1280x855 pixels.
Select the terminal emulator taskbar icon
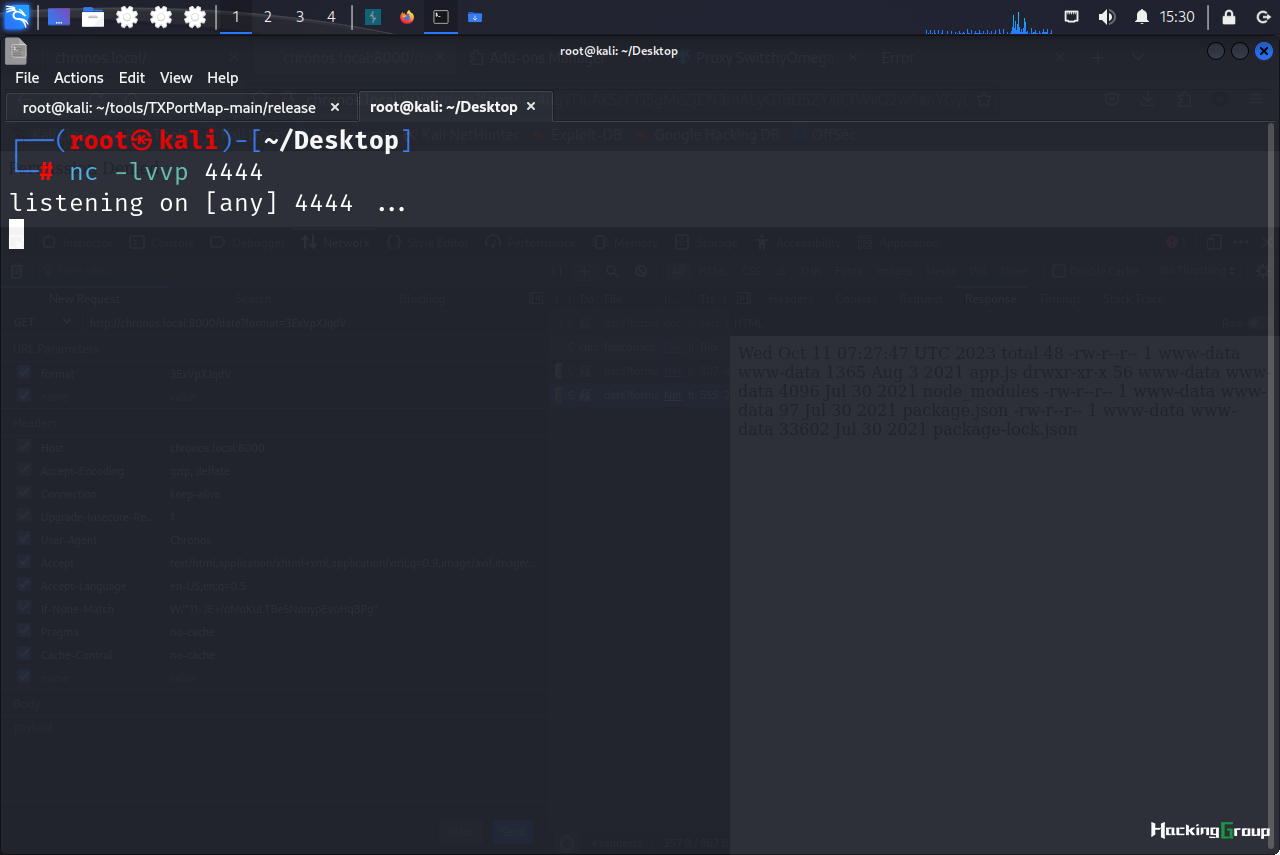pyautogui.click(x=440, y=17)
